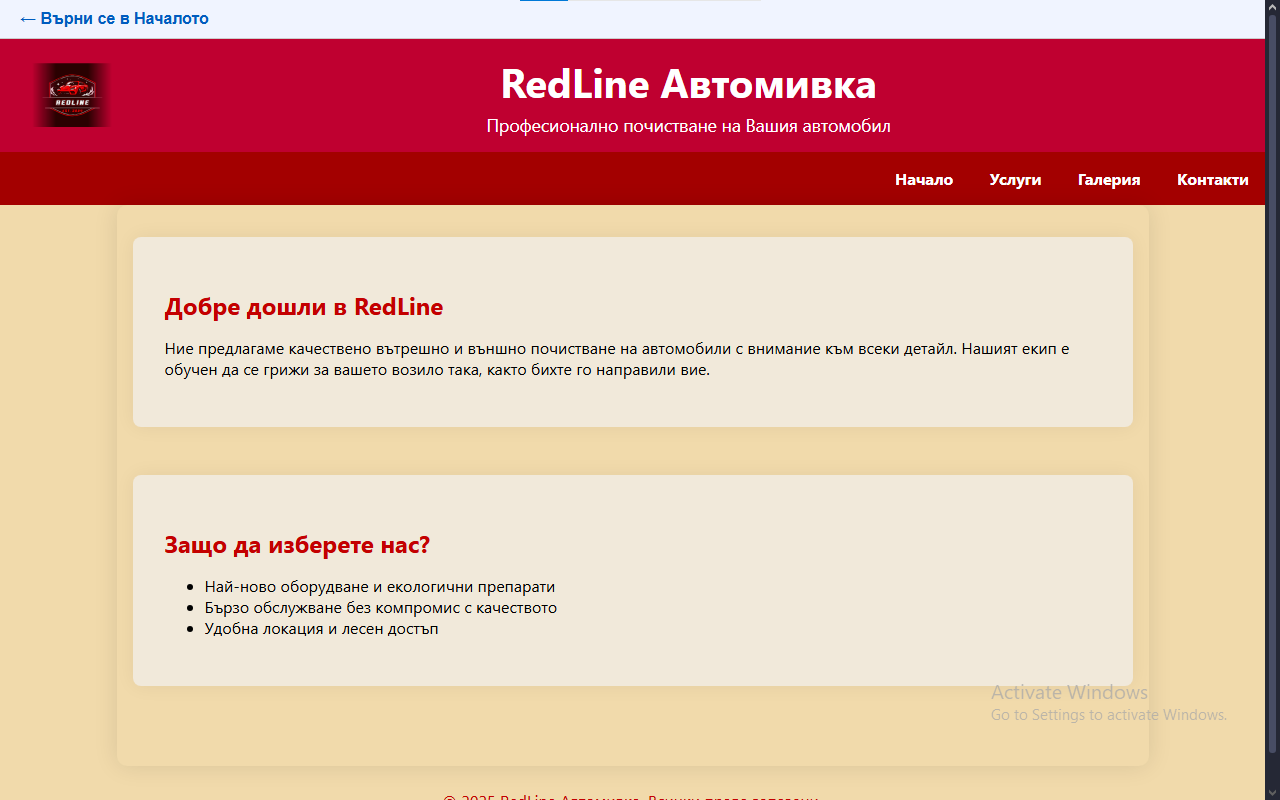Click list item 'Удобна локация и лесен достъп'
Image resolution: width=1280 pixels, height=800 pixels.
[322, 629]
